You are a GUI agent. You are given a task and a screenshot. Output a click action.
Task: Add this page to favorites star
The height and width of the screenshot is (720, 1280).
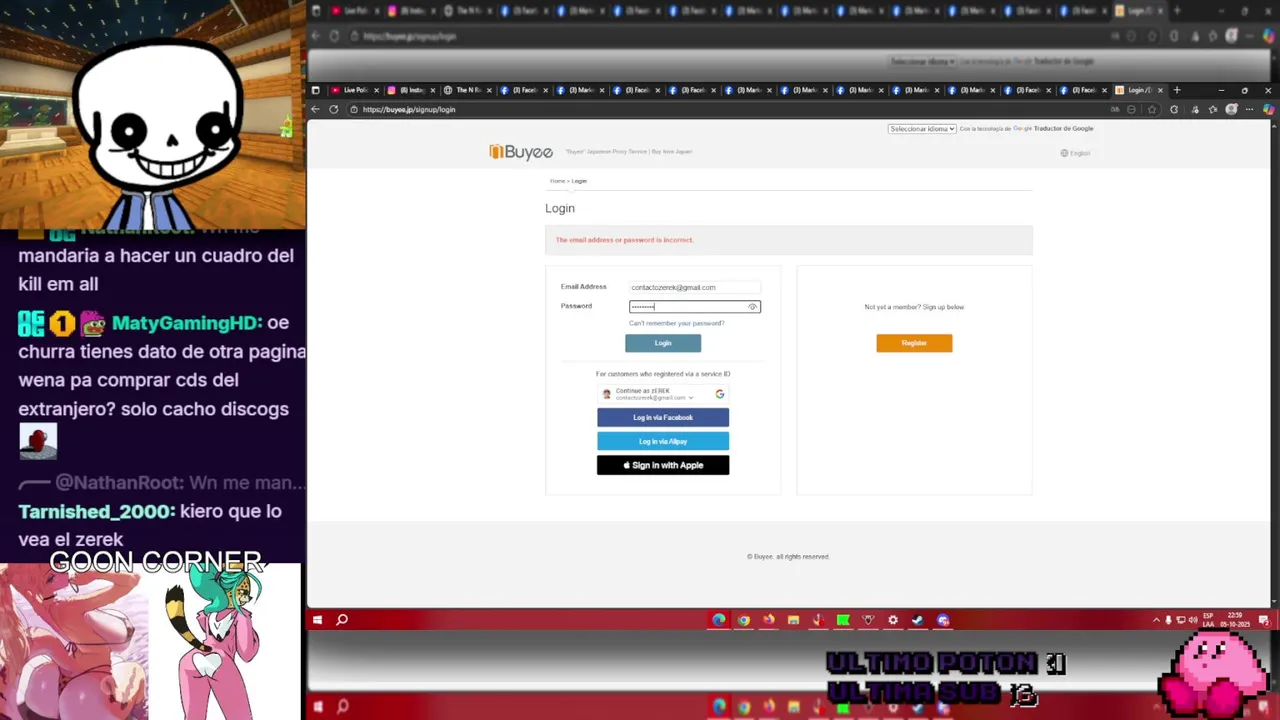click(1152, 109)
